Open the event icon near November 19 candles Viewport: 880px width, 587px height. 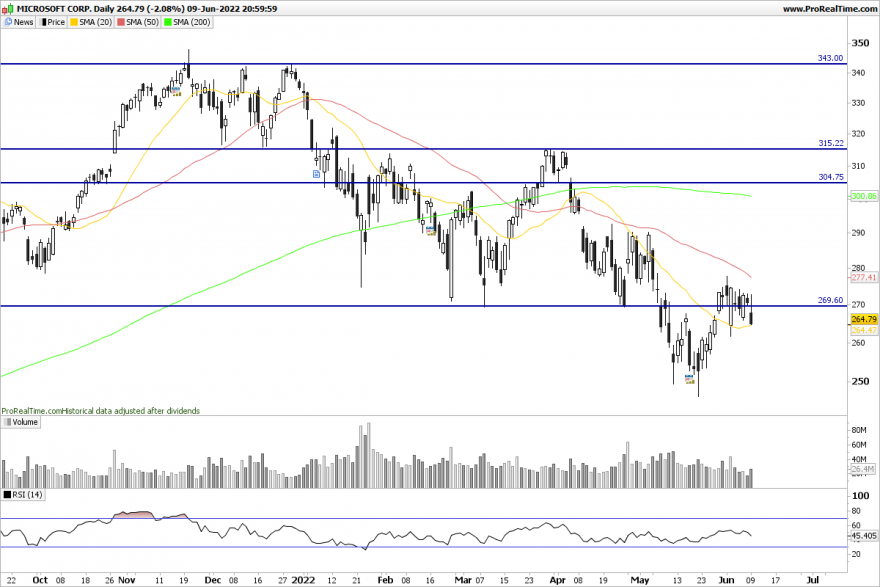(176, 90)
